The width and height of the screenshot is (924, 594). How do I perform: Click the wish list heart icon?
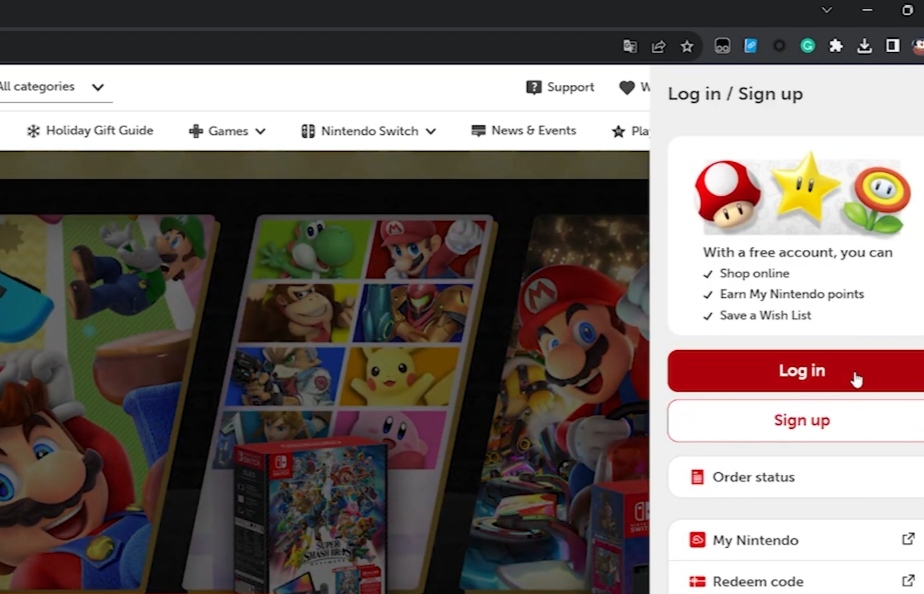pos(627,87)
